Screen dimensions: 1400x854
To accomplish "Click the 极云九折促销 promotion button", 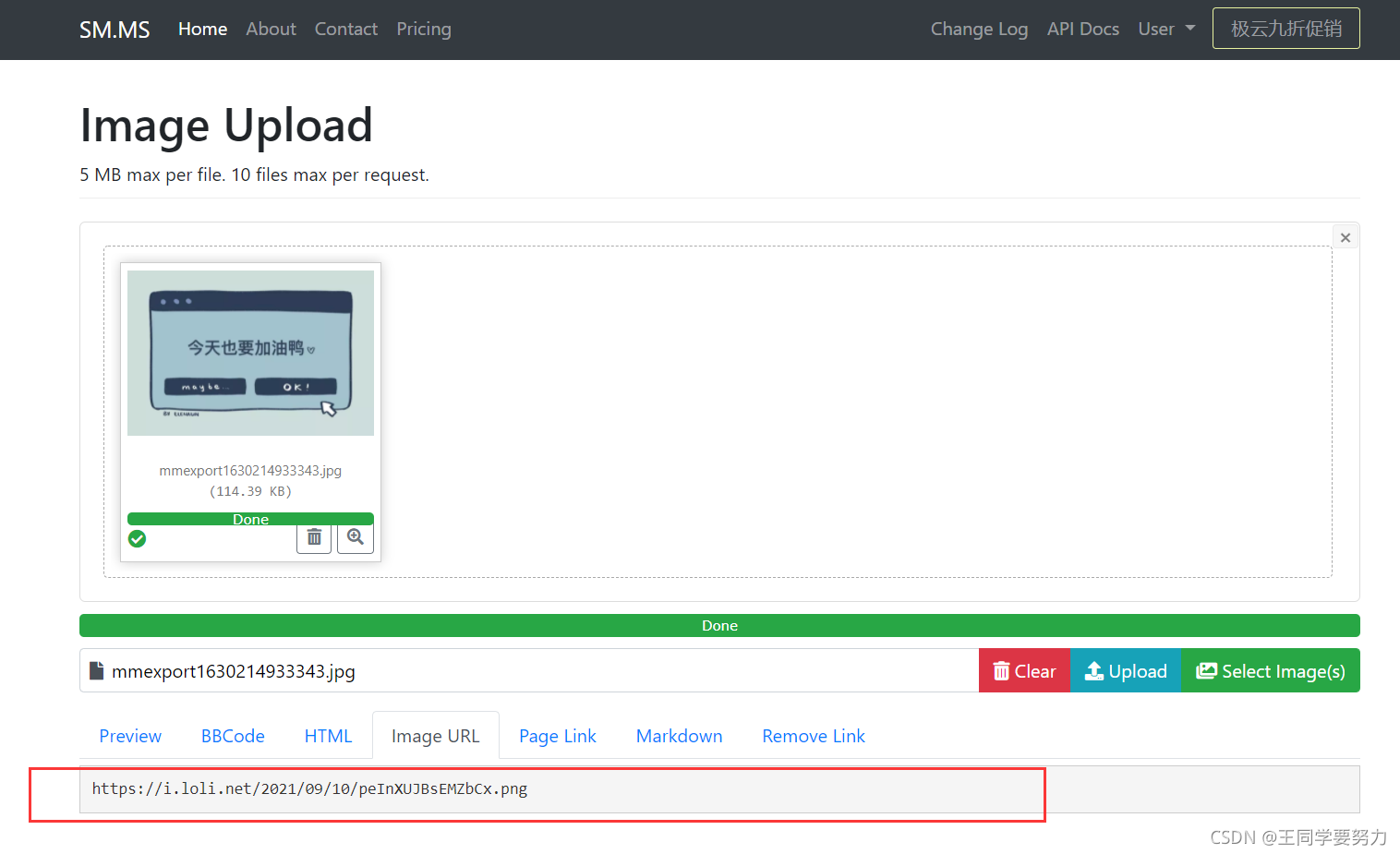I will (x=1285, y=28).
